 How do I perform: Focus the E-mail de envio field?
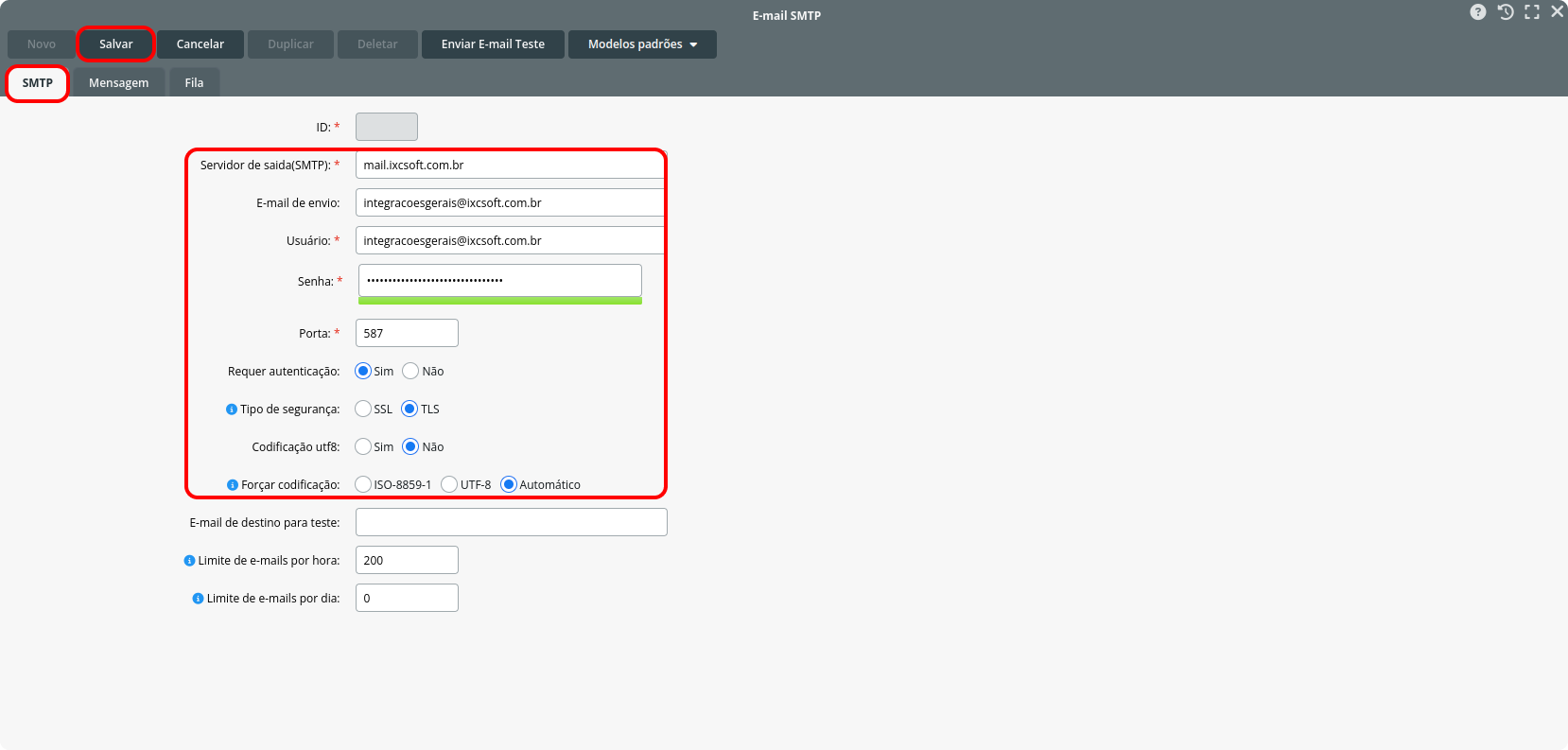point(511,202)
